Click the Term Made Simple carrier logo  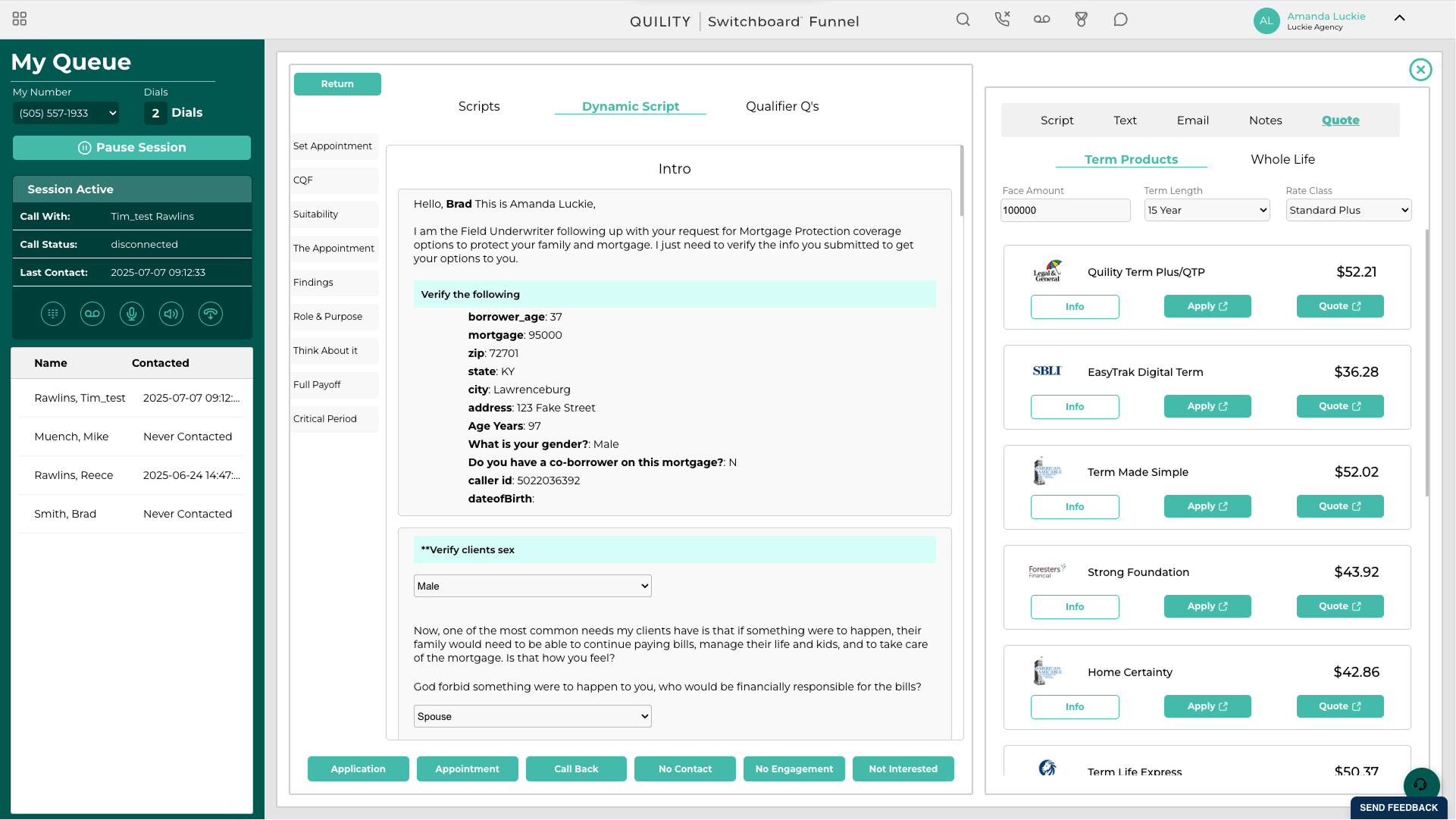(x=1047, y=471)
